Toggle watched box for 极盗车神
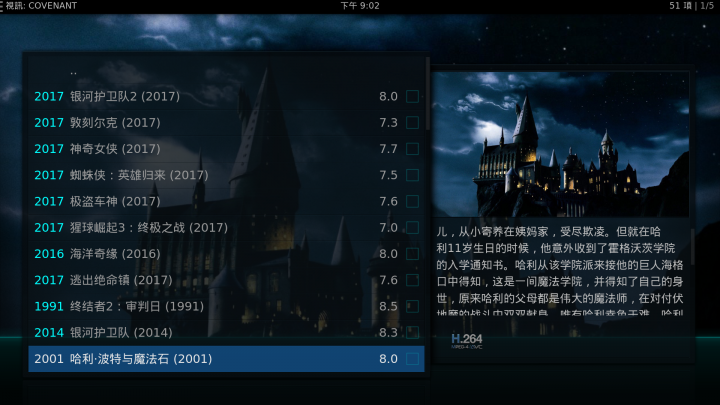The height and width of the screenshot is (405, 720). tap(412, 201)
